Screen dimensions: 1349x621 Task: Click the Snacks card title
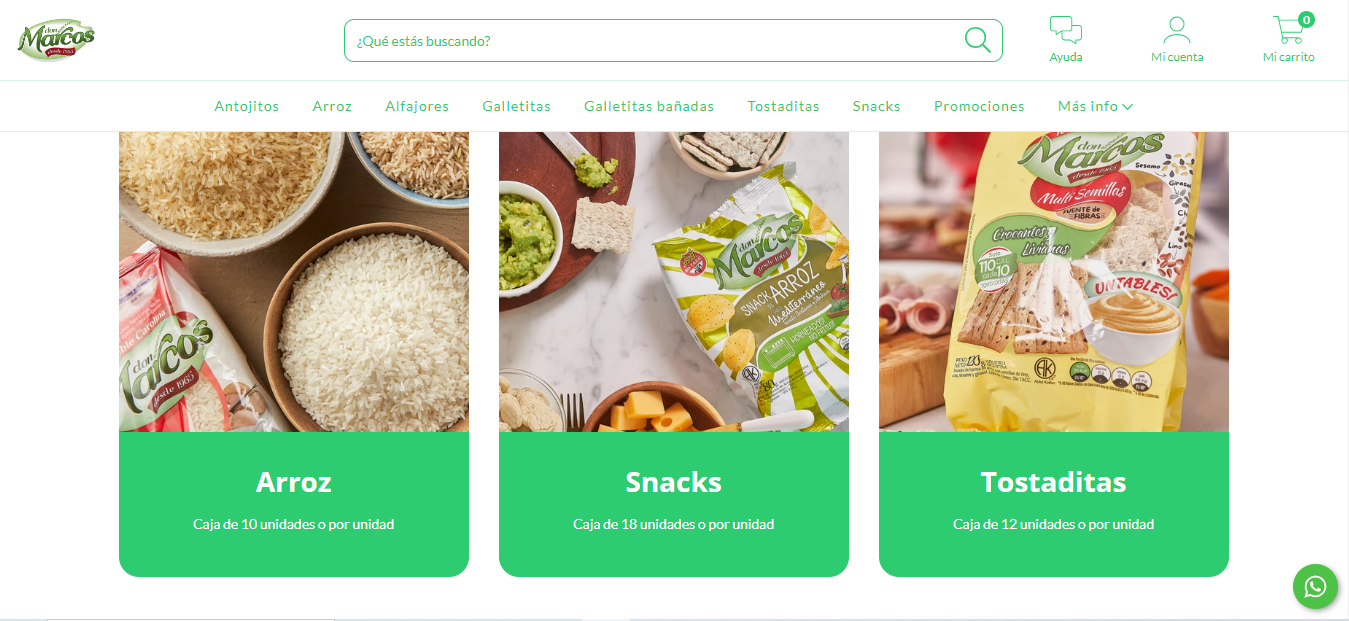pos(674,482)
